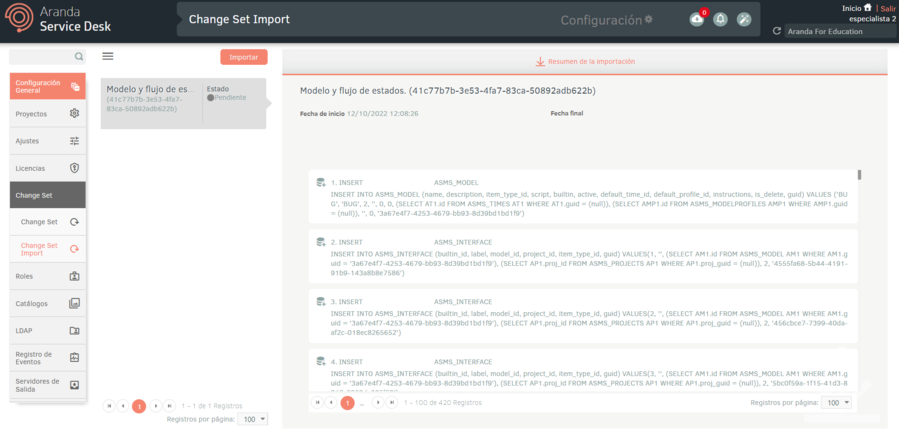The width and height of the screenshot is (899, 430).
Task: Open Roles menu item
Action: pyautogui.click(x=48, y=276)
